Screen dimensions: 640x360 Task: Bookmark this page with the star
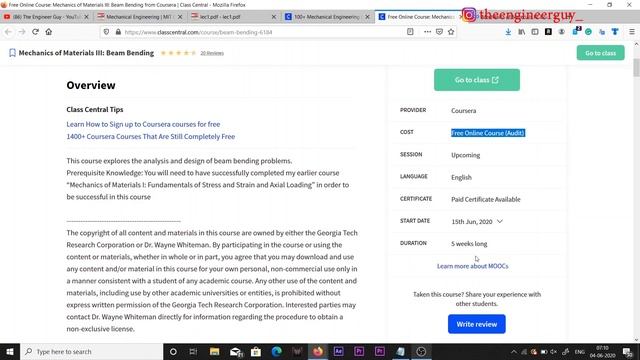[x=451, y=32]
